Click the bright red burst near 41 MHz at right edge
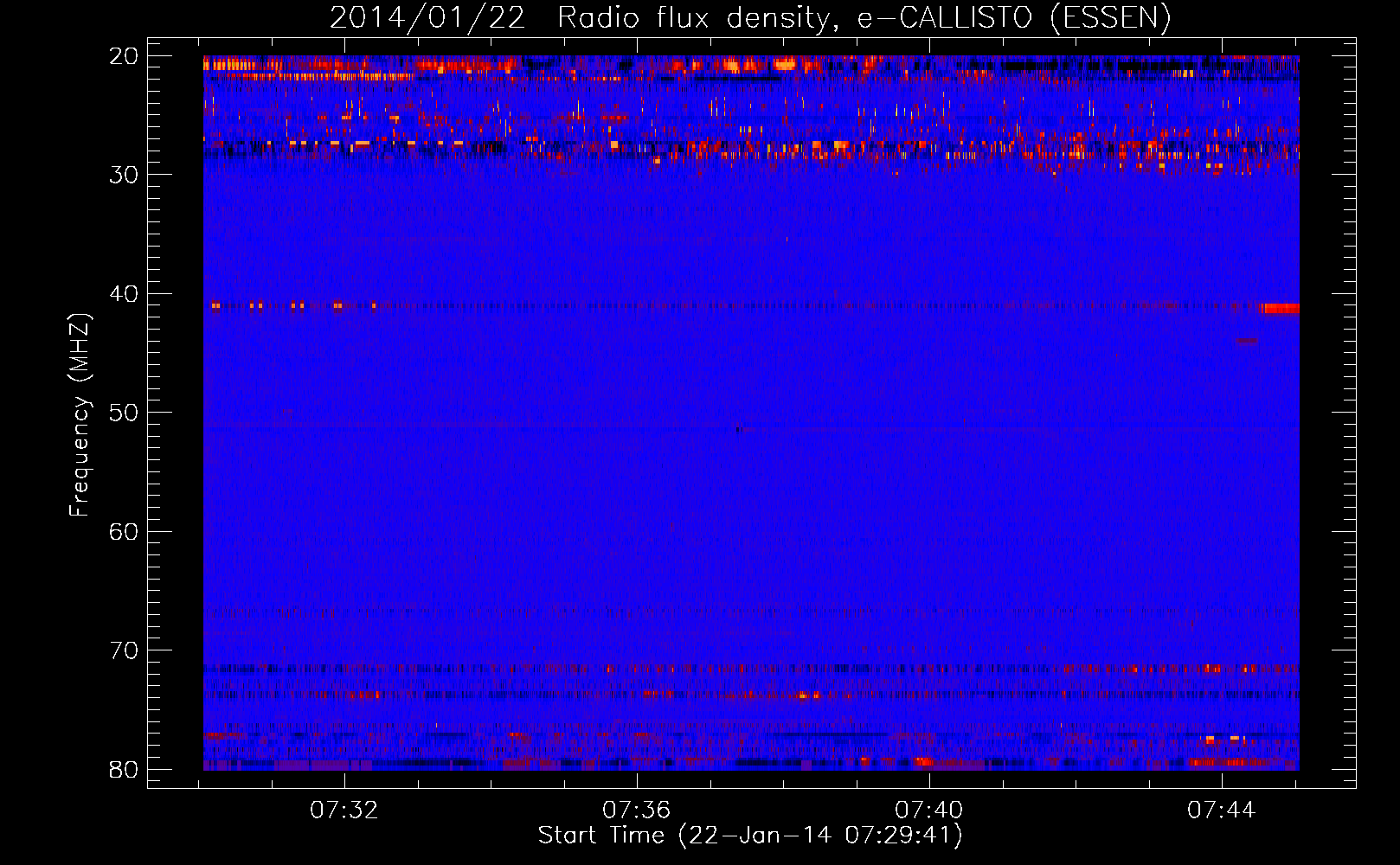The height and width of the screenshot is (865, 1400). (x=1281, y=308)
